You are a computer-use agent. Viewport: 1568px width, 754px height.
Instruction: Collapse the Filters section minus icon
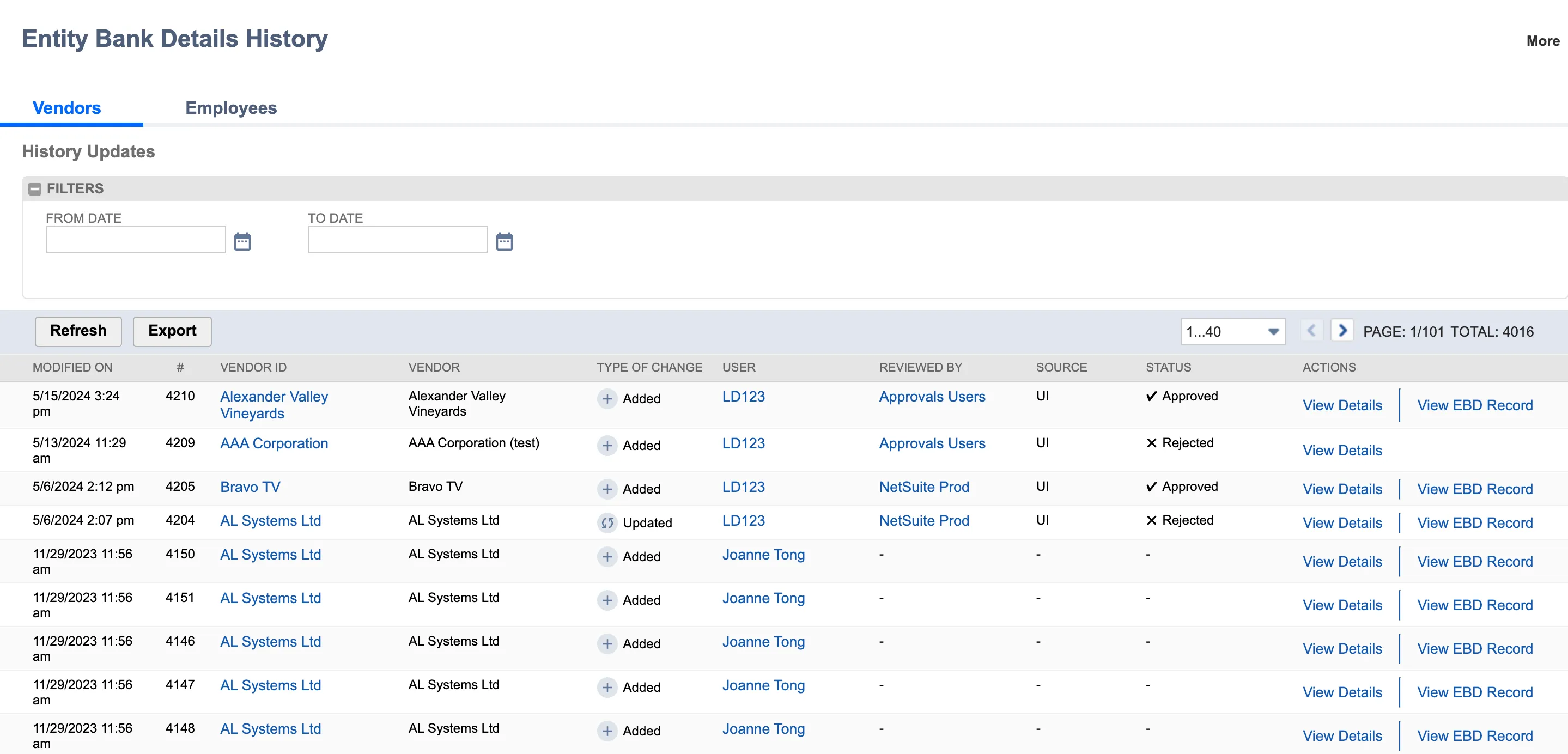coord(35,188)
